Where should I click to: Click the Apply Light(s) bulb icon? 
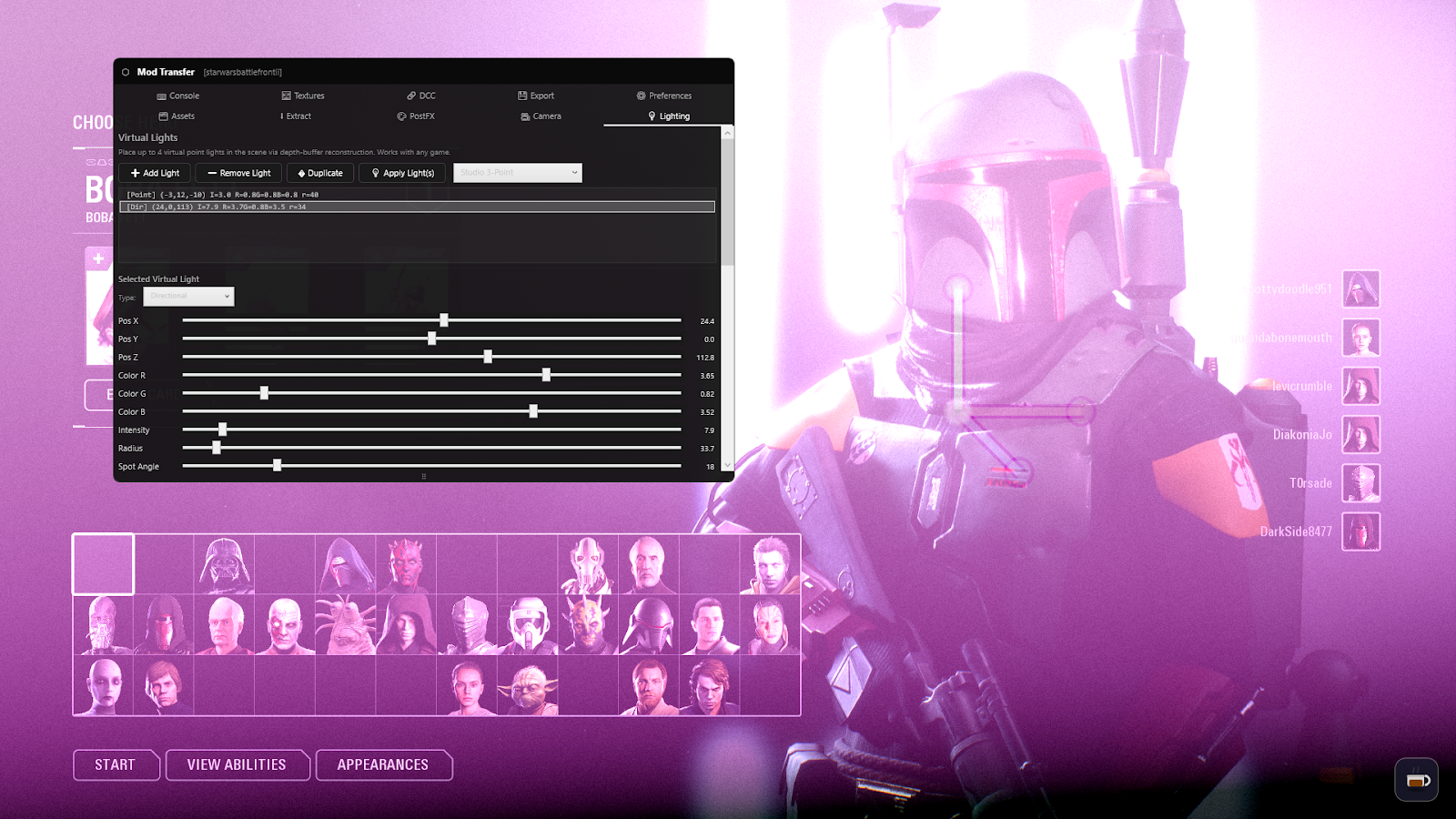click(x=376, y=173)
